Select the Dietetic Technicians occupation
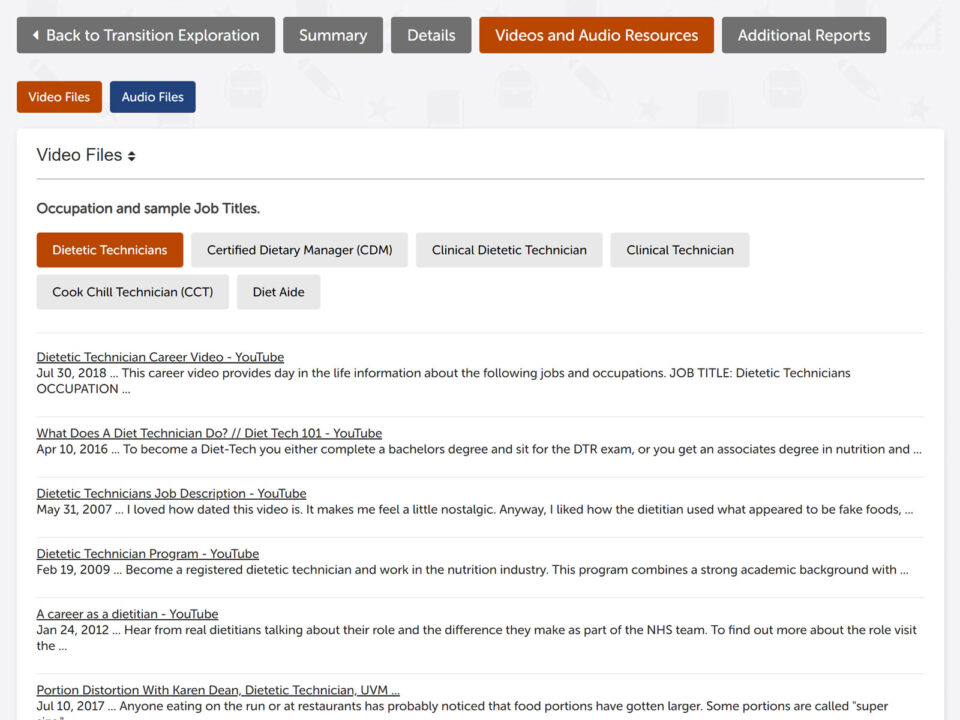The width and height of the screenshot is (960, 720). (x=110, y=250)
